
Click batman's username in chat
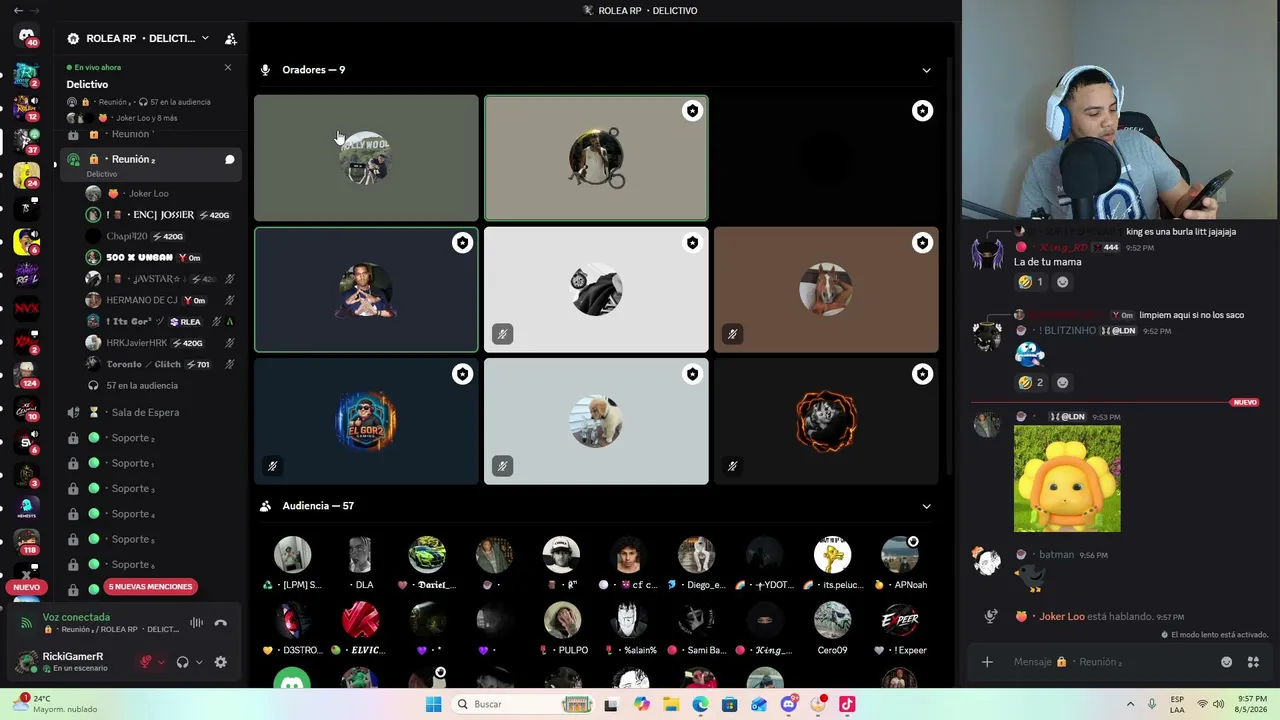tap(1056, 555)
